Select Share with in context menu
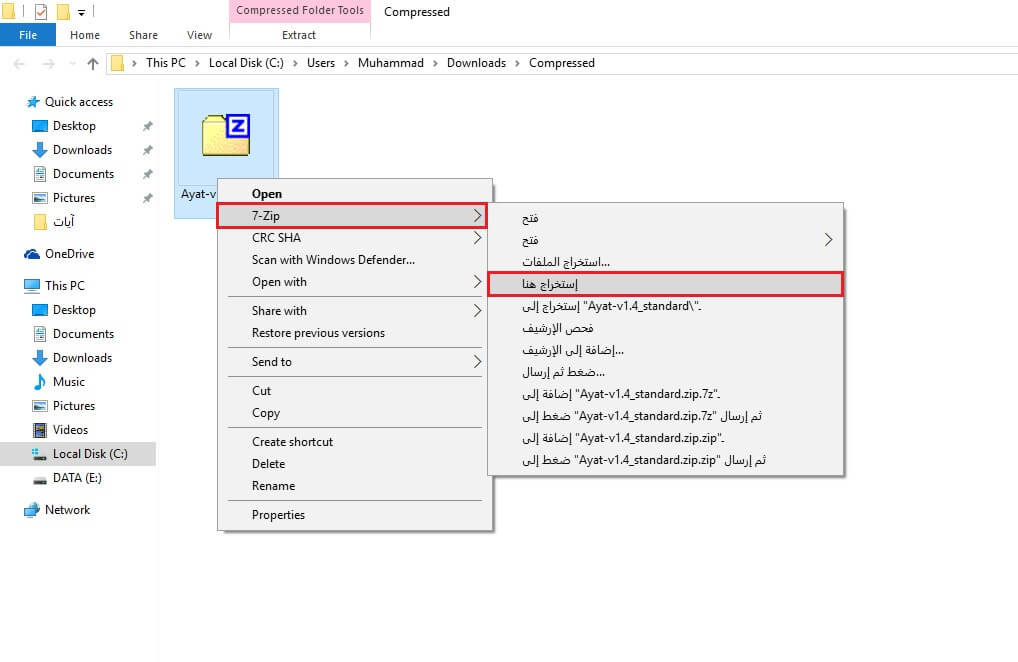 click(x=354, y=311)
